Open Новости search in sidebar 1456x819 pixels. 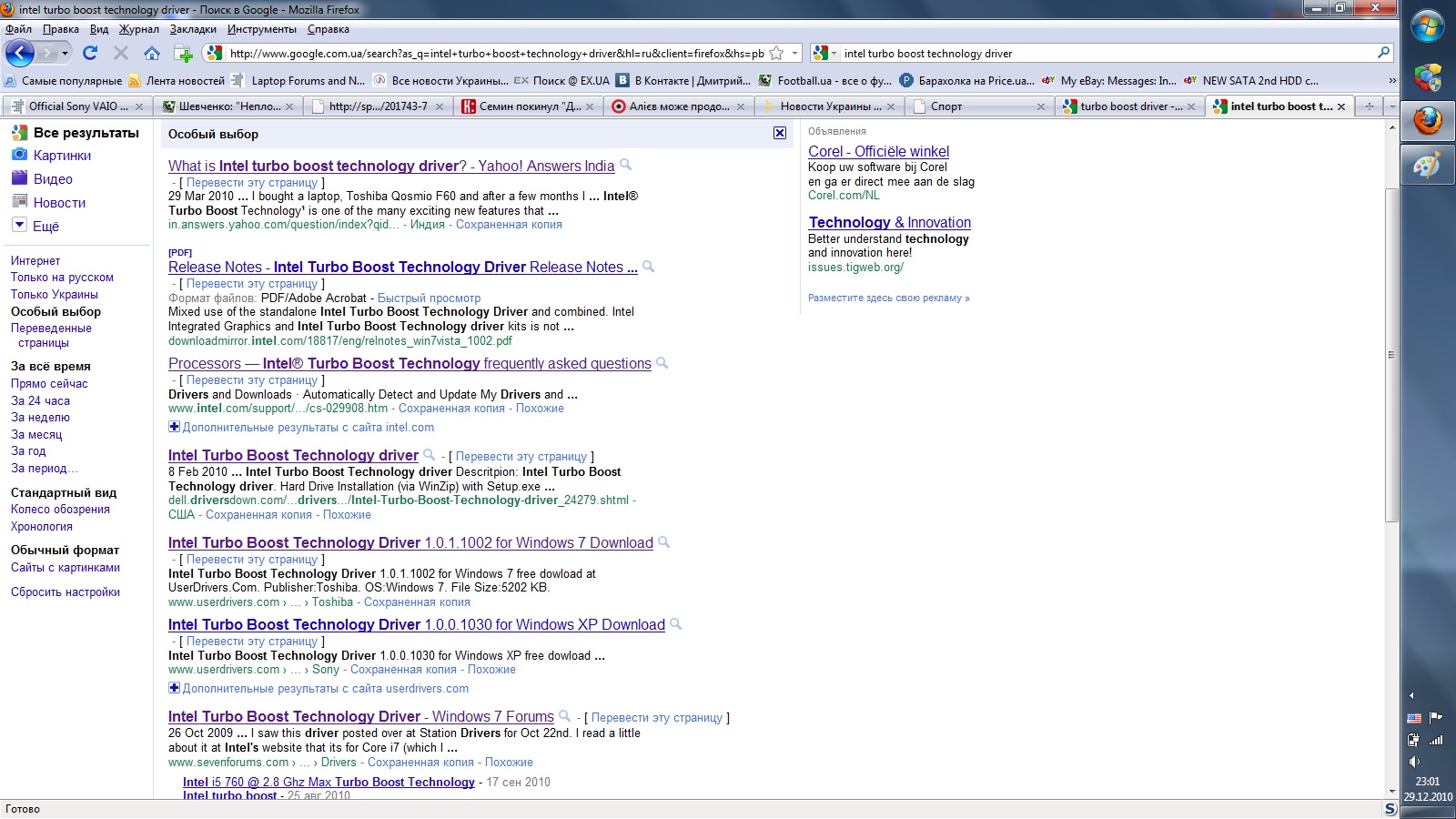pos(59,202)
